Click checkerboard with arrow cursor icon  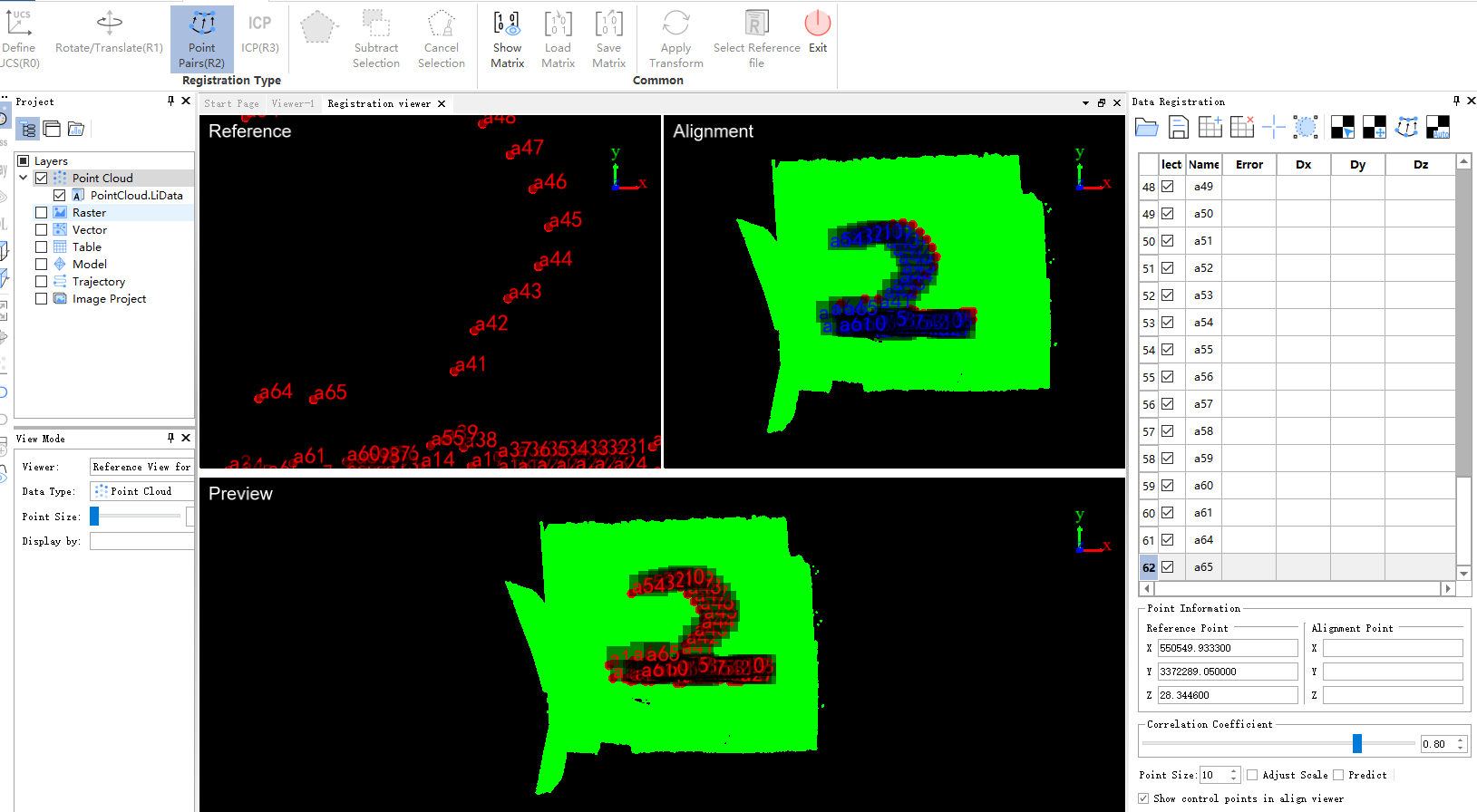pyautogui.click(x=1343, y=128)
